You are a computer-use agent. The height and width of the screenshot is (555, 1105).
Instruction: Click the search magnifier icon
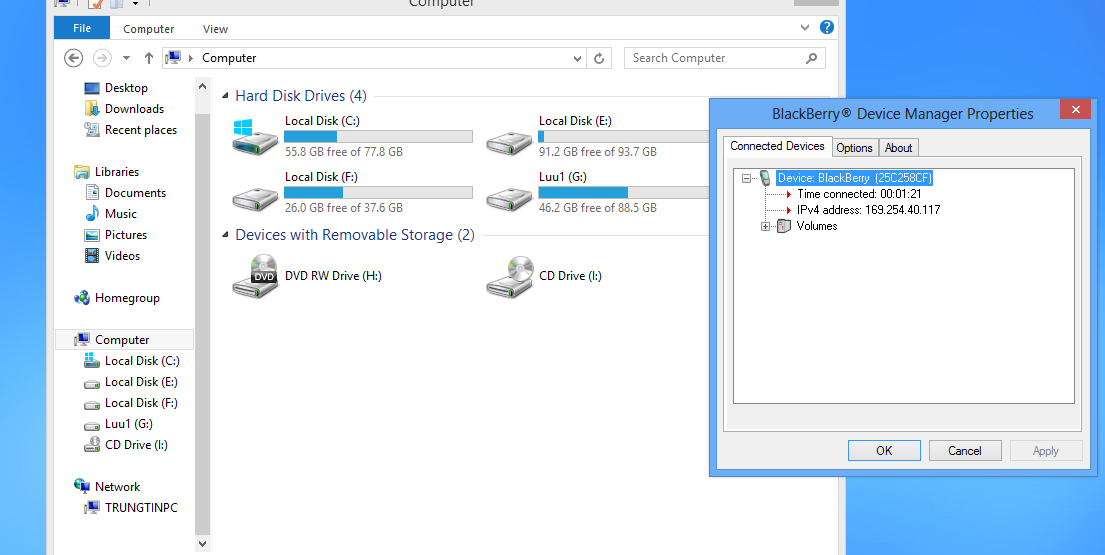click(812, 58)
